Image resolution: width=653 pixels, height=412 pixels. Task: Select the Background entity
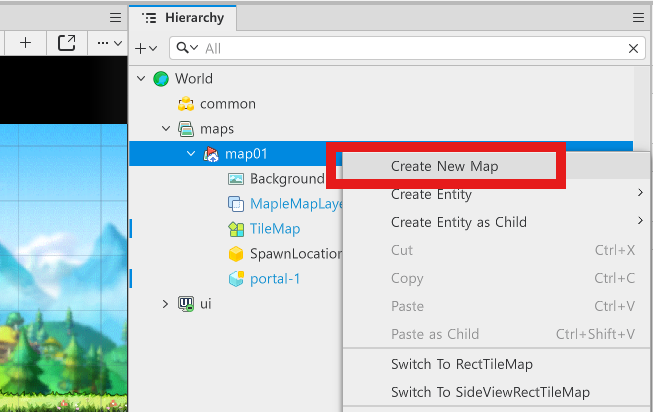coord(287,179)
